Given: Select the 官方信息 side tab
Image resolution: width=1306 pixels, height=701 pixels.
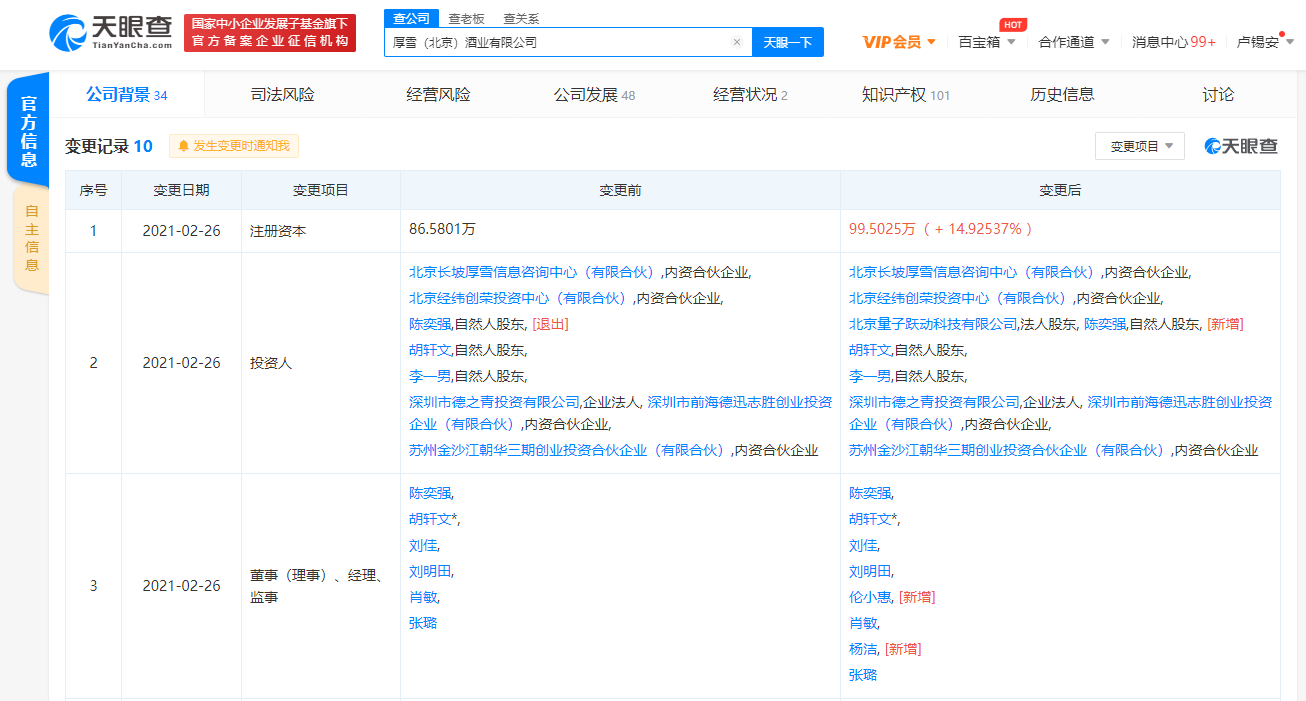Looking at the screenshot, I should [x=29, y=131].
